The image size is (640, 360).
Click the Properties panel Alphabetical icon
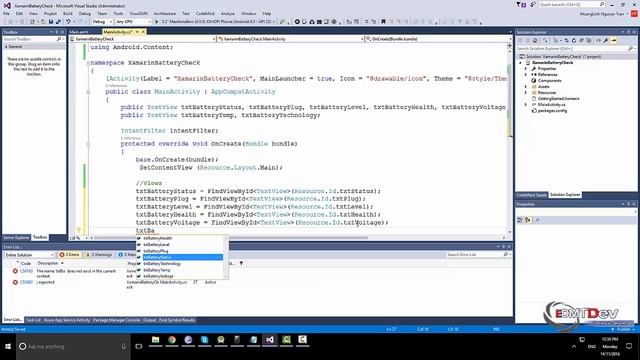tap(527, 220)
